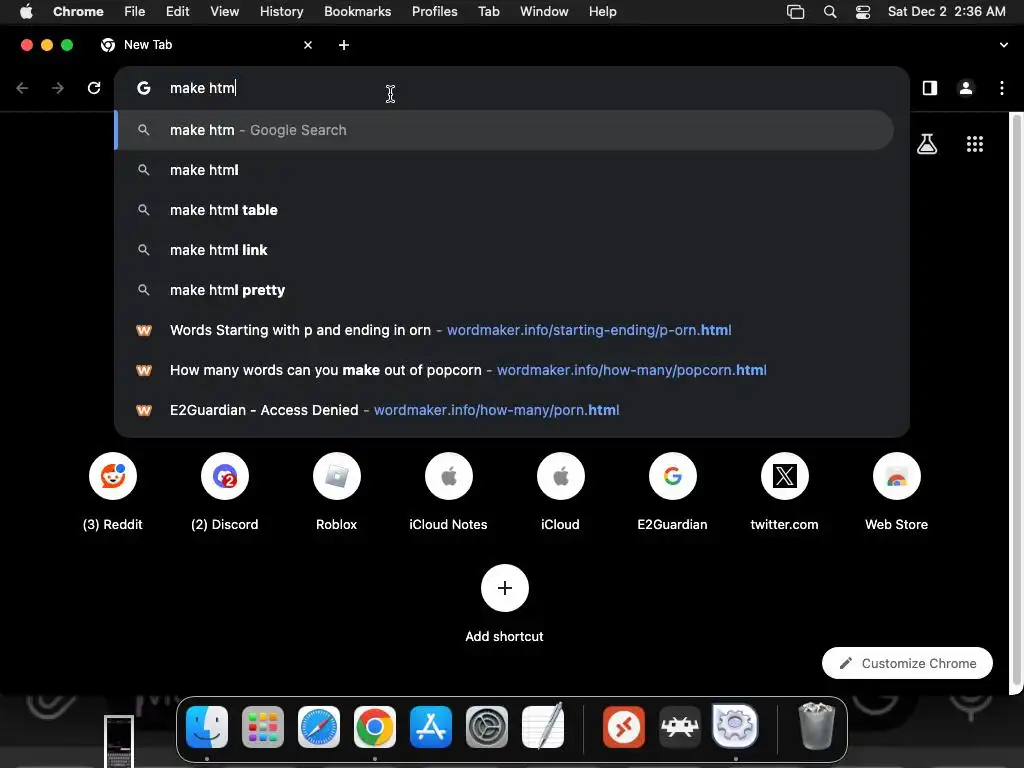This screenshot has height=768, width=1024.
Task: Open Launchpad from the Dock
Action: [x=263, y=727]
